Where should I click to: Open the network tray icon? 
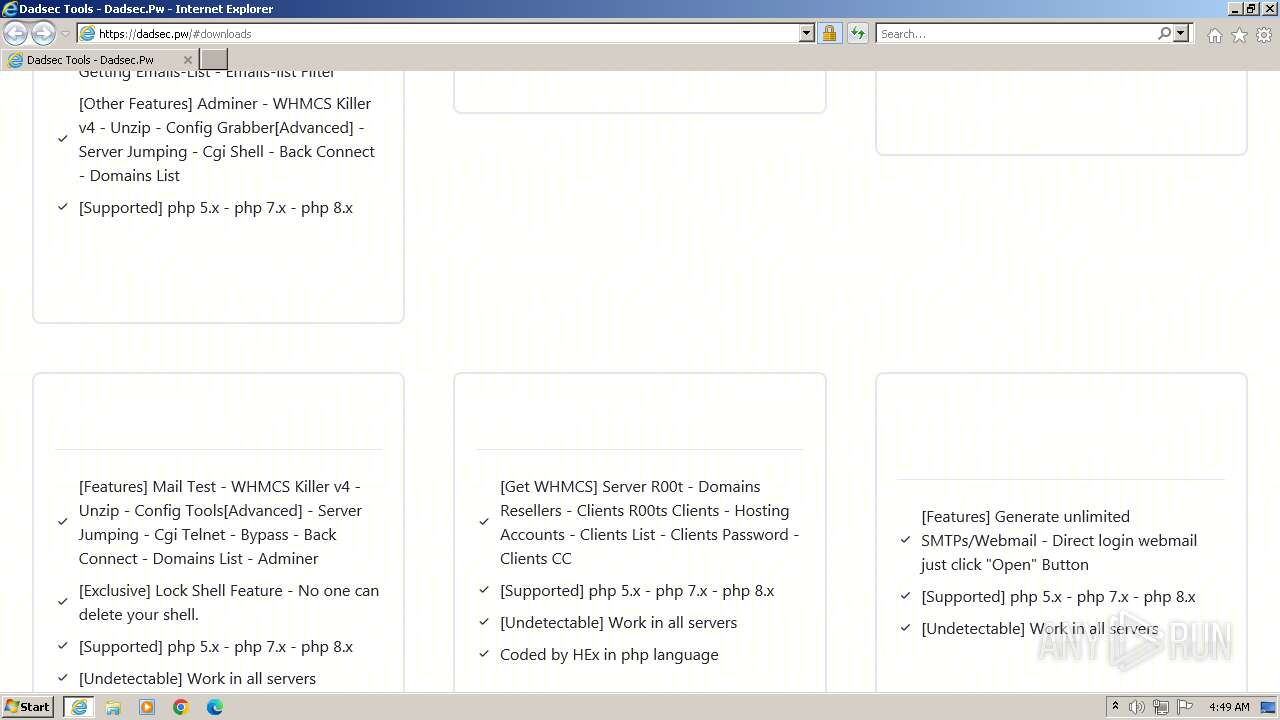(1161, 707)
